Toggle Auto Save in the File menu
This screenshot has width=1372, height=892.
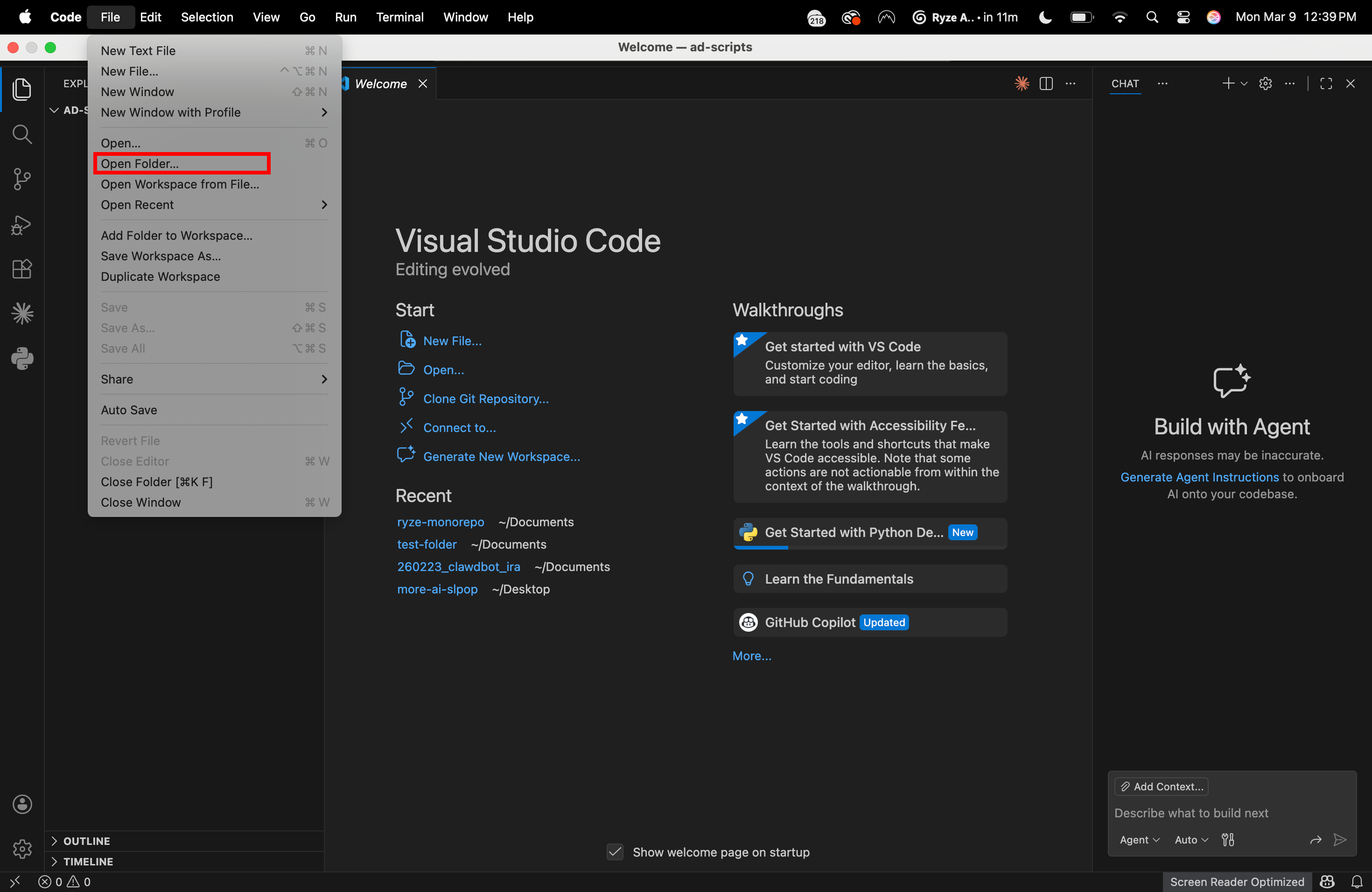click(x=129, y=410)
